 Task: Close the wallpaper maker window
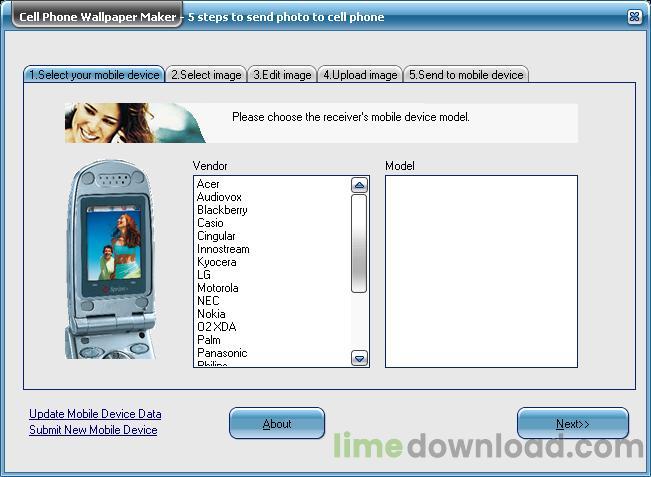[x=634, y=17]
